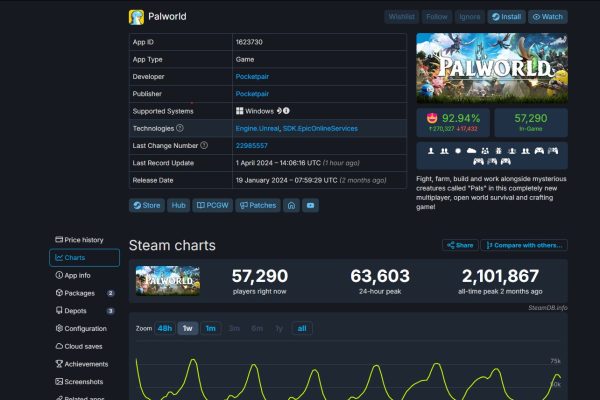
Task: Click the Follow button
Action: (x=437, y=17)
